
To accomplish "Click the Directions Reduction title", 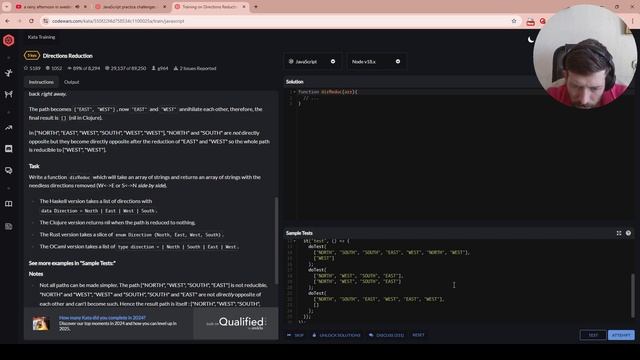I will point(68,56).
